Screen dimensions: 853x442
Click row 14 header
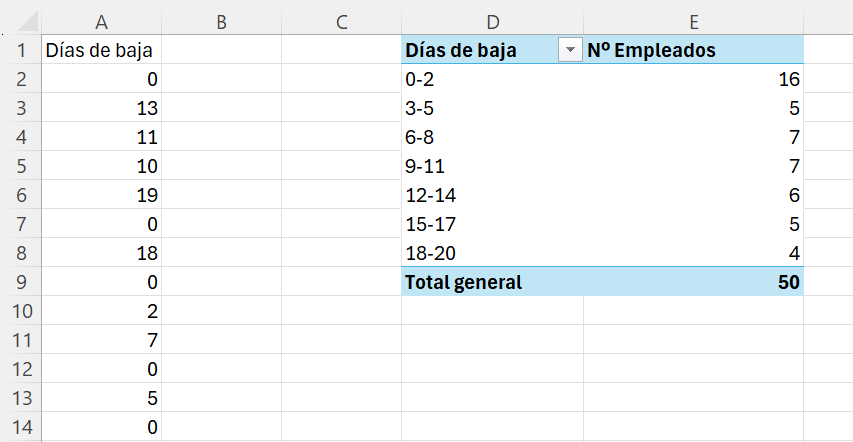coord(19,428)
